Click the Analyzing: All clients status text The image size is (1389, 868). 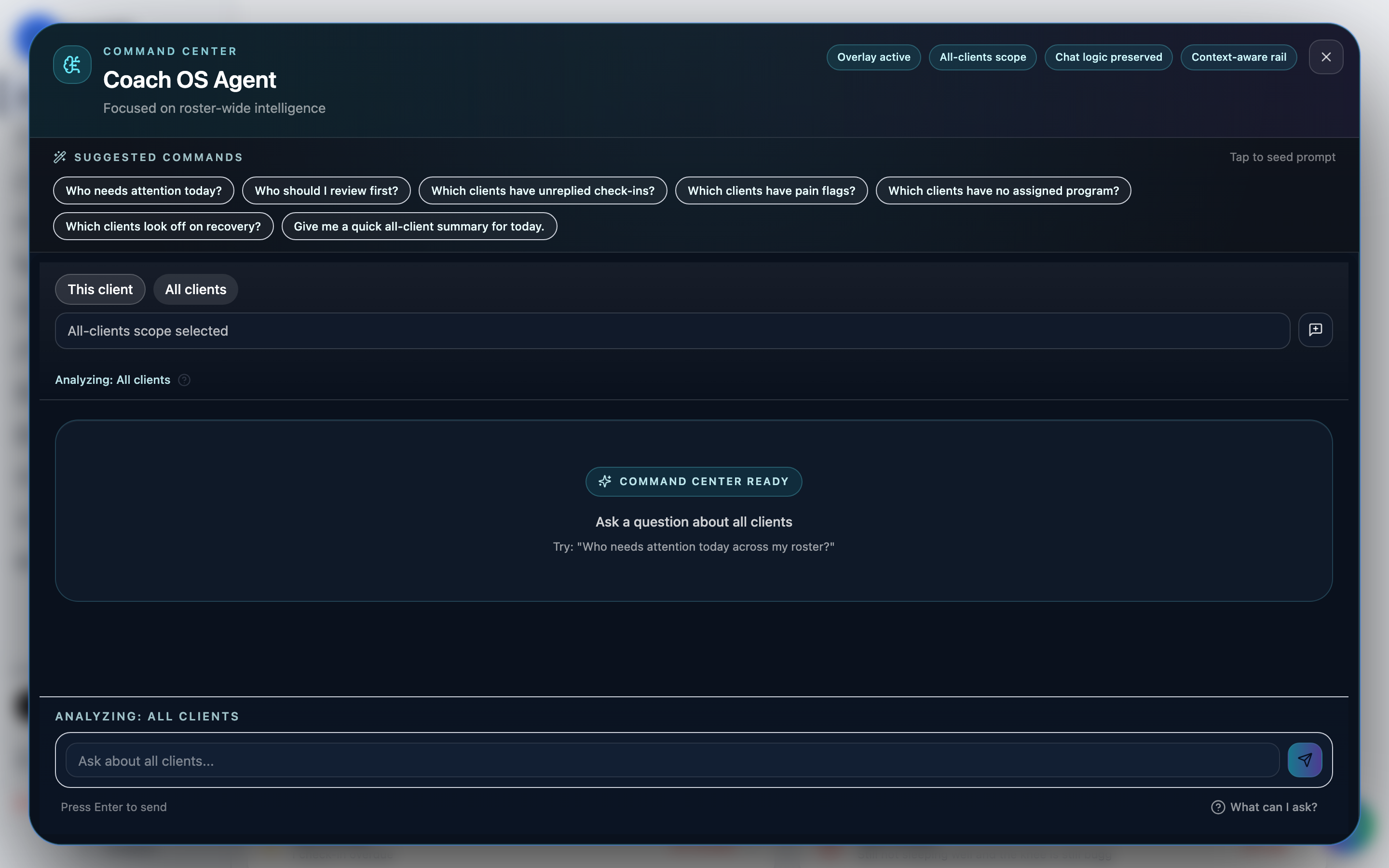112,380
